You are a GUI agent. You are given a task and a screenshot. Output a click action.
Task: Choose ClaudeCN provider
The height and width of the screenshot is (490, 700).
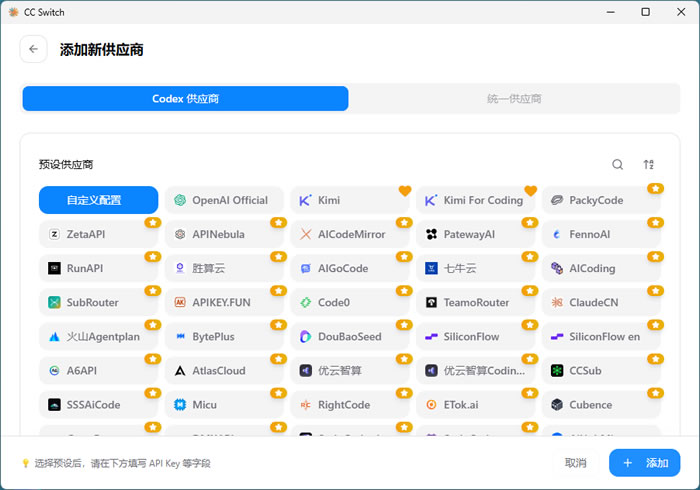[x=601, y=303]
